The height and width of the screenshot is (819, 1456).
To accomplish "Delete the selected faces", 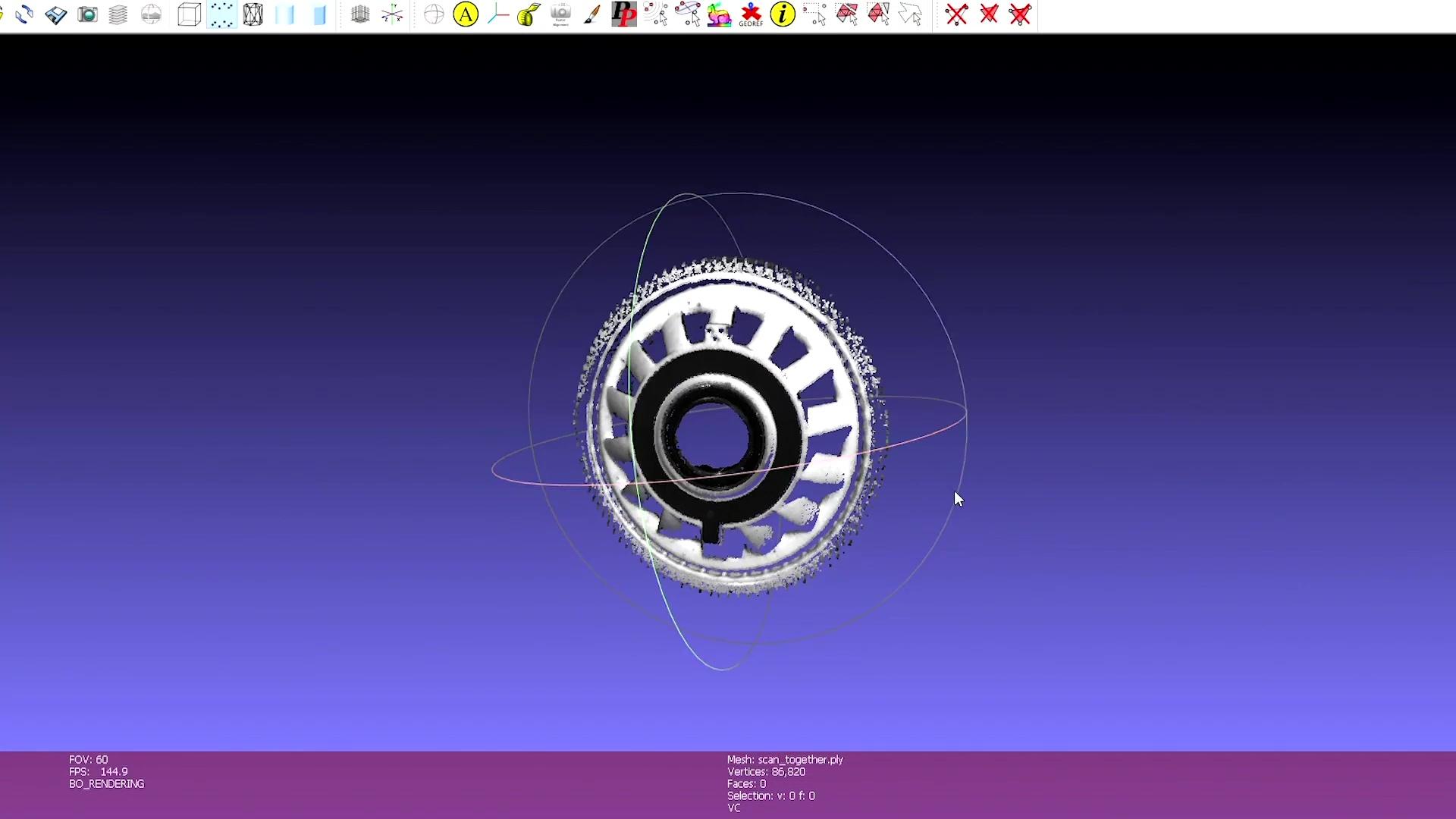I will pyautogui.click(x=990, y=14).
